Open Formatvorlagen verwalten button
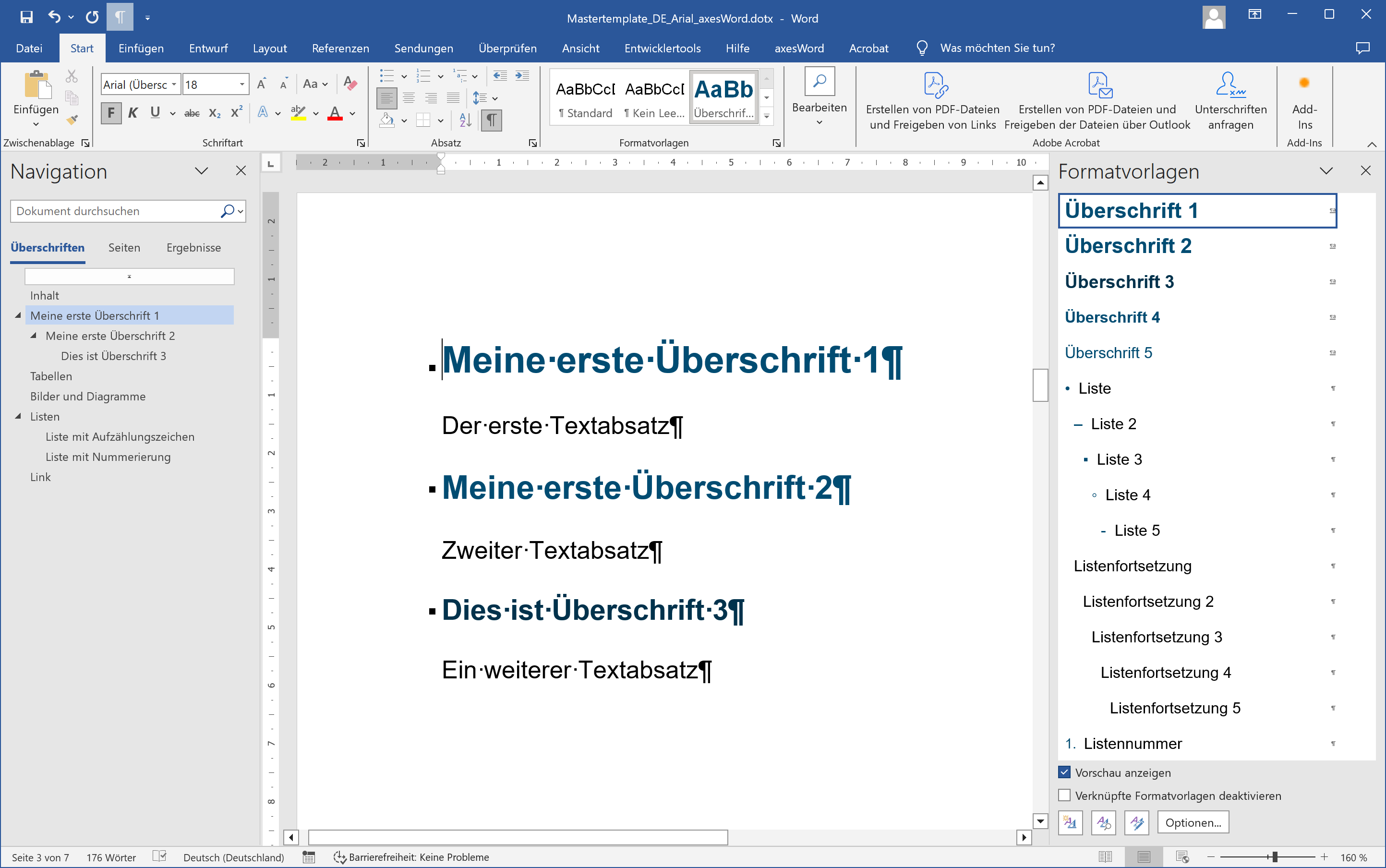This screenshot has height=868, width=1386. pyautogui.click(x=1137, y=822)
